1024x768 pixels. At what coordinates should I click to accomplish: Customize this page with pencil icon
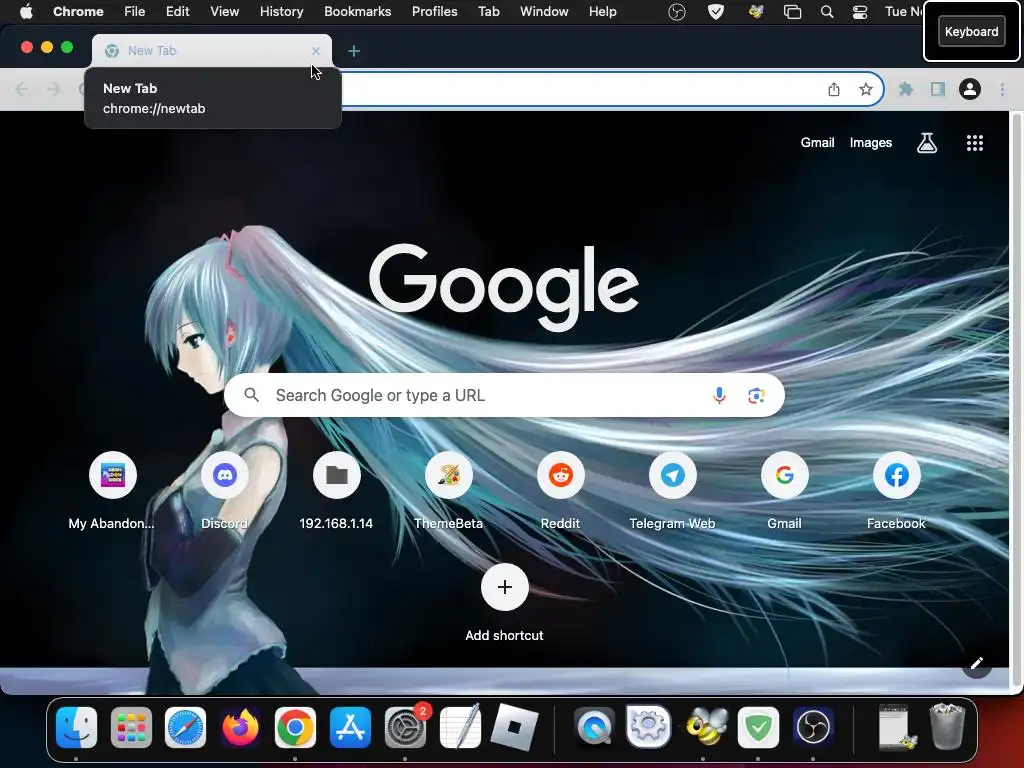pos(977,664)
